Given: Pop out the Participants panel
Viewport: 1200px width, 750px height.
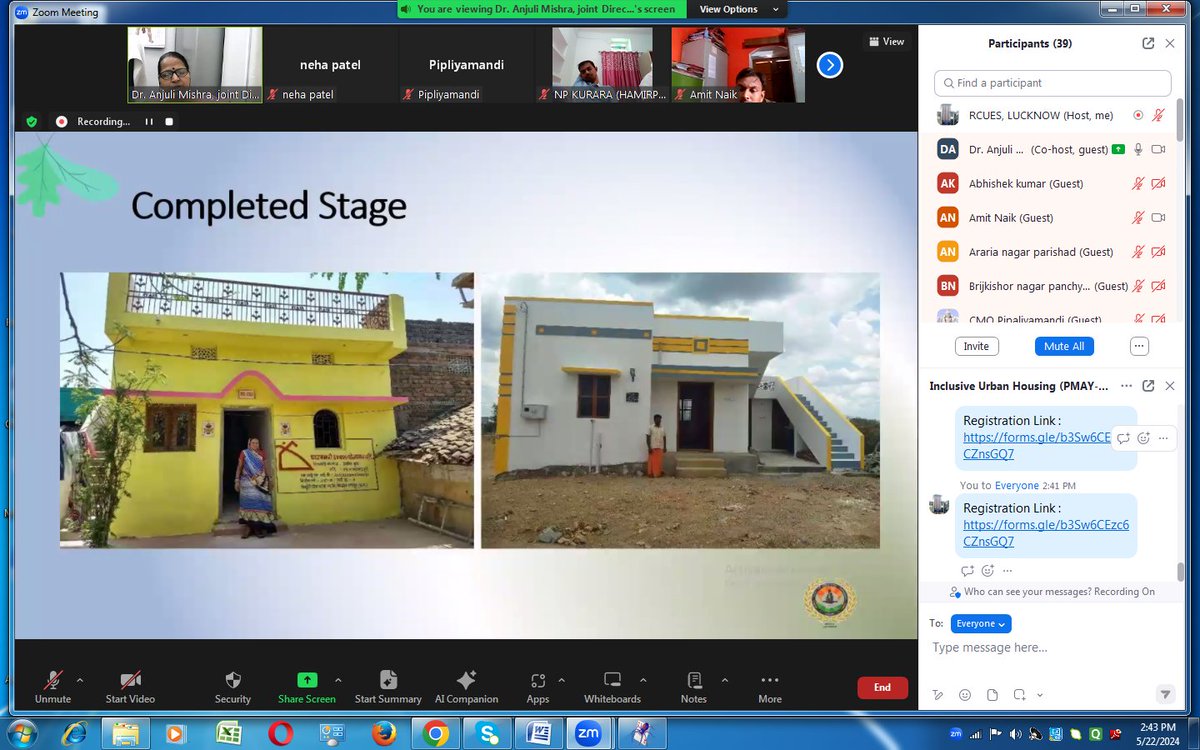Looking at the screenshot, I should click(x=1148, y=44).
